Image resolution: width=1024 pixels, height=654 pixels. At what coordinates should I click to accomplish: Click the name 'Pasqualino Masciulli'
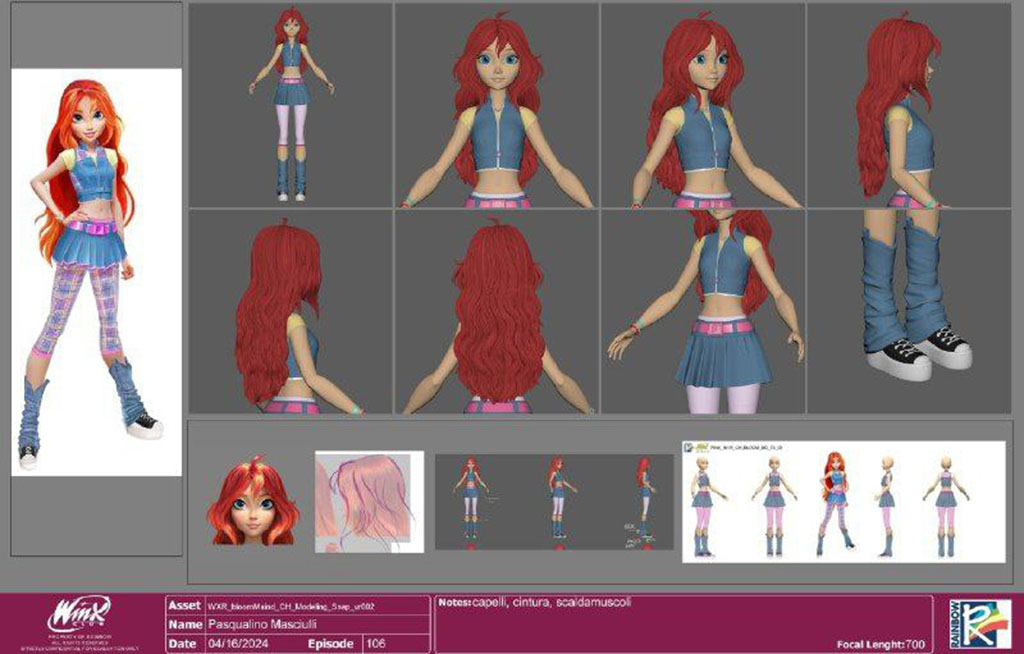pyautogui.click(x=262, y=625)
